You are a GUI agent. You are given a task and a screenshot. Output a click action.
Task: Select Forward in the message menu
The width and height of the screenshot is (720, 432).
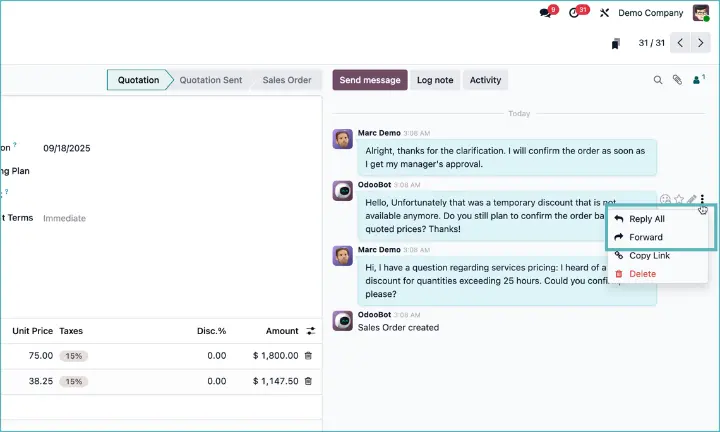645,237
